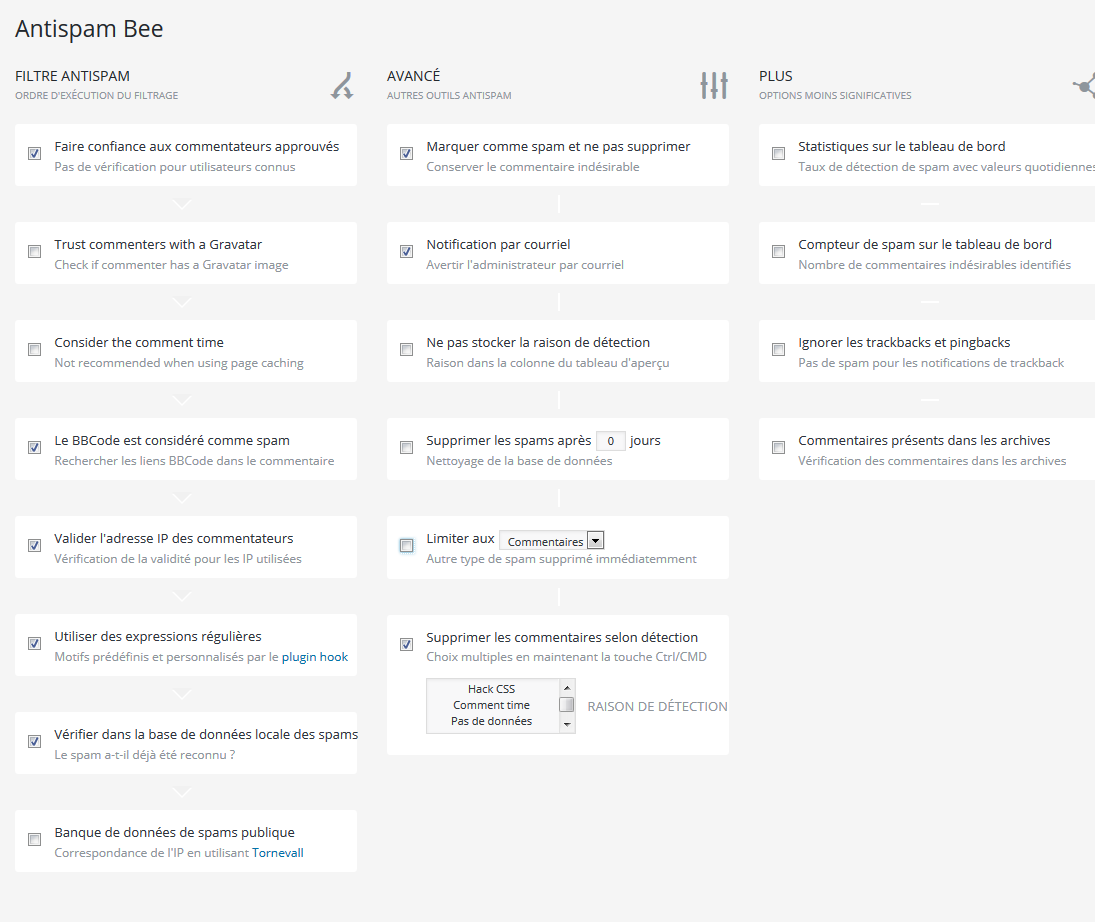Viewport: 1095px width, 922px height.
Task: Click "Check if commenter has a Gravatar image" text
Action: tap(171, 265)
